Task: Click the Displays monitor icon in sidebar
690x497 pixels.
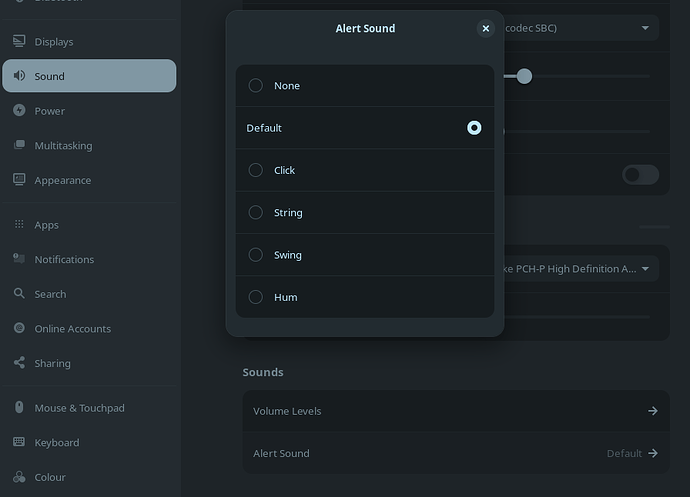Action: 19,41
